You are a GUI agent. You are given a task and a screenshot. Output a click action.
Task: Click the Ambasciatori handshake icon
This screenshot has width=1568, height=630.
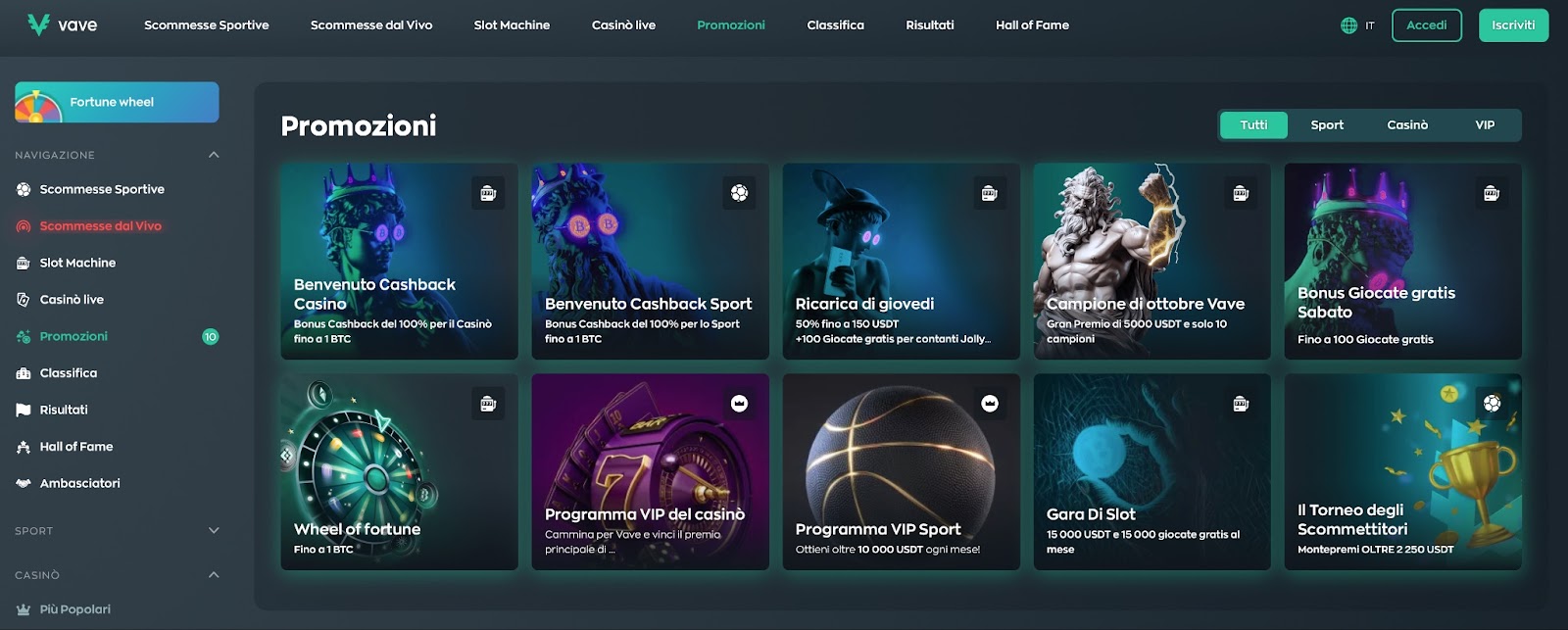tap(24, 483)
